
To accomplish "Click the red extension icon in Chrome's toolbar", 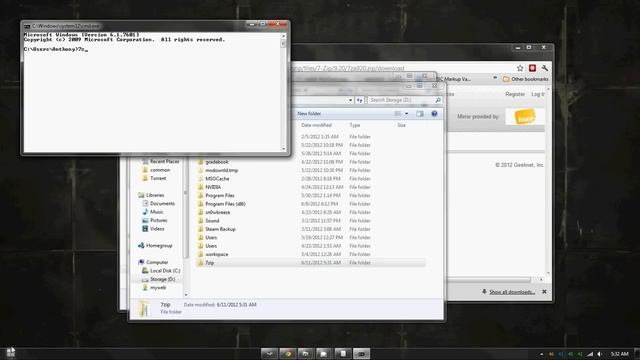I will [532, 68].
